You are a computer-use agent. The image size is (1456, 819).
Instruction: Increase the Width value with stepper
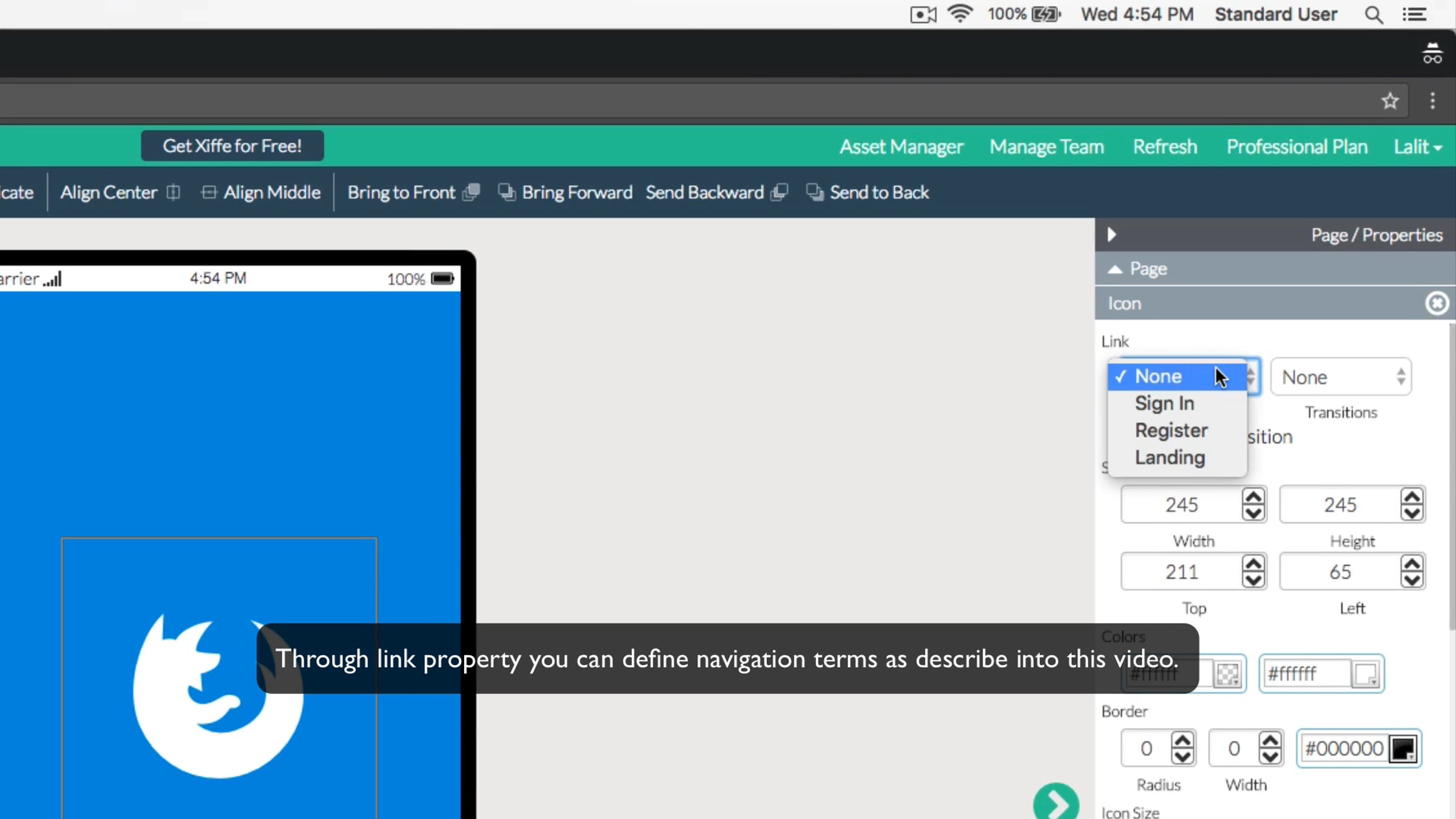(1253, 497)
